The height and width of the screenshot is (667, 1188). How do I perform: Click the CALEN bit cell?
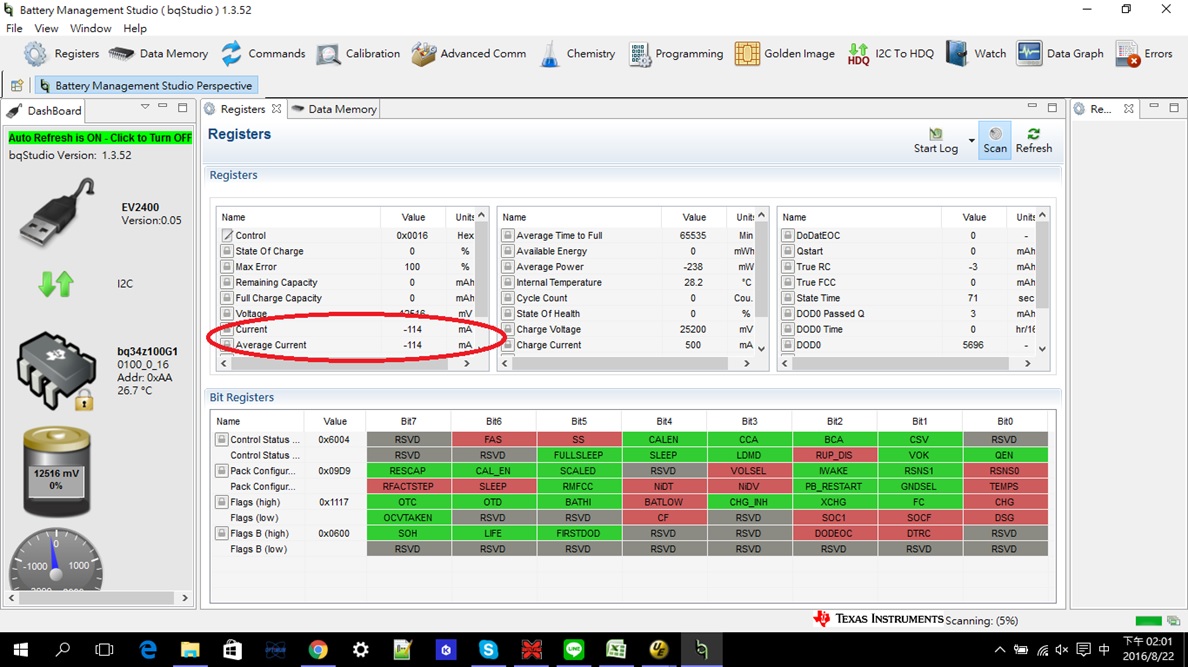click(664, 439)
